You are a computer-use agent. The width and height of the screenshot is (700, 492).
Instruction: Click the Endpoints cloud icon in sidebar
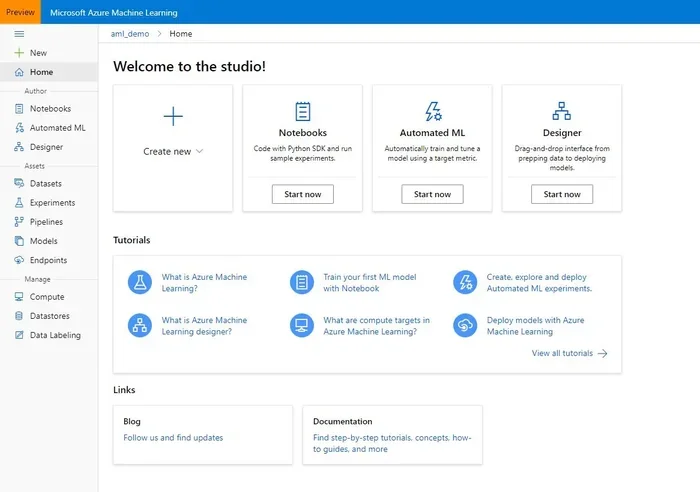click(19, 260)
